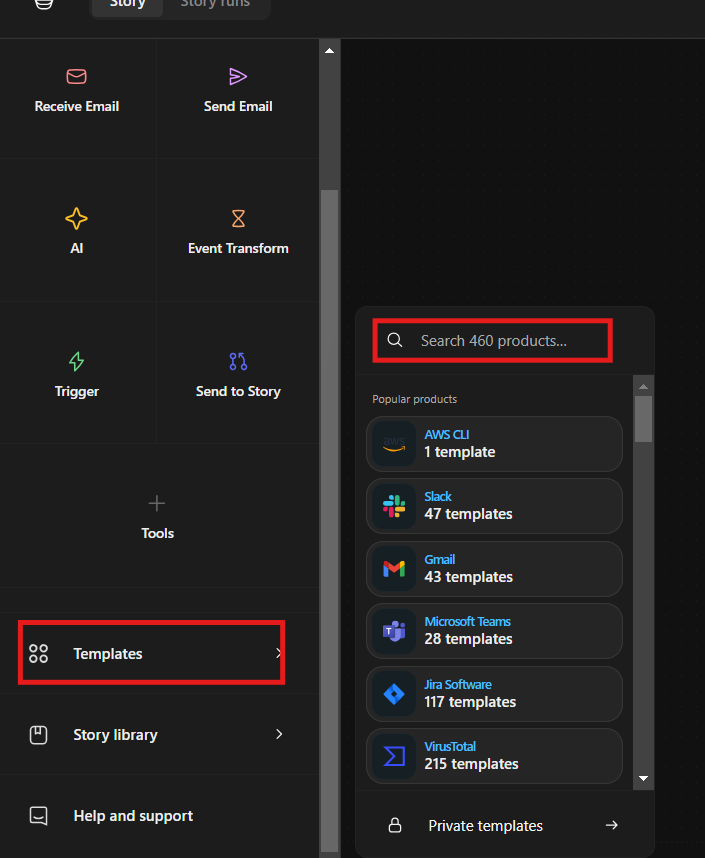
Task: Switch to the Story runs tab
Action: click(x=215, y=4)
